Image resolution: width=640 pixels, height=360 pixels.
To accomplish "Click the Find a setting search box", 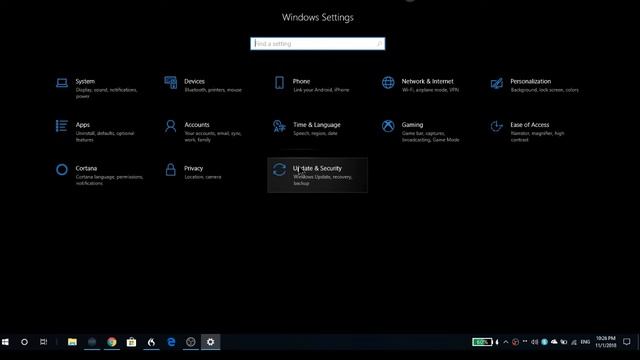I will click(318, 44).
